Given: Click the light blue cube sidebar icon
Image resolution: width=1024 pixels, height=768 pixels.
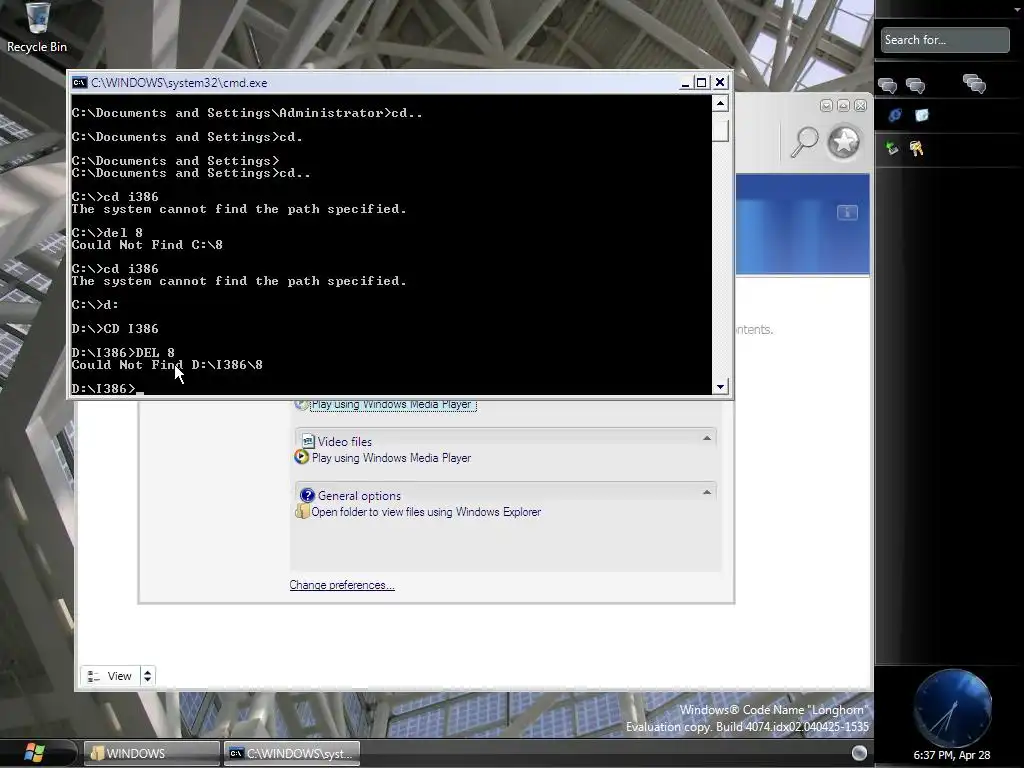Looking at the screenshot, I should [x=921, y=115].
